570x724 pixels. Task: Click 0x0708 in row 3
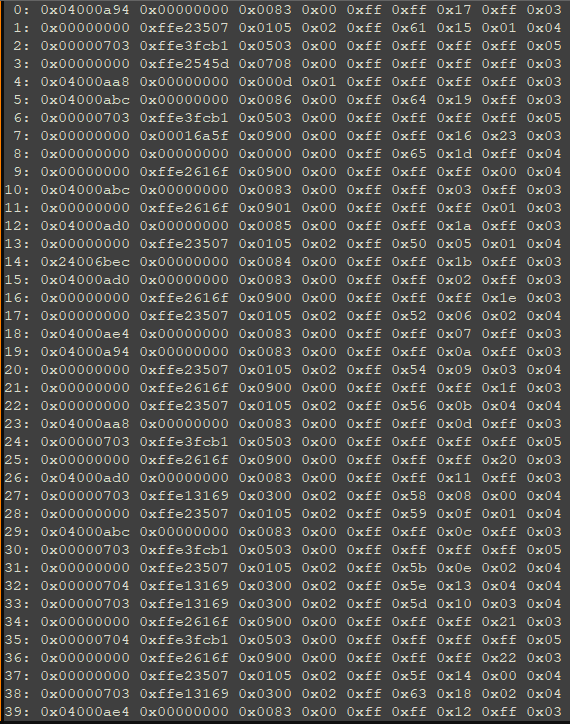tap(265, 64)
